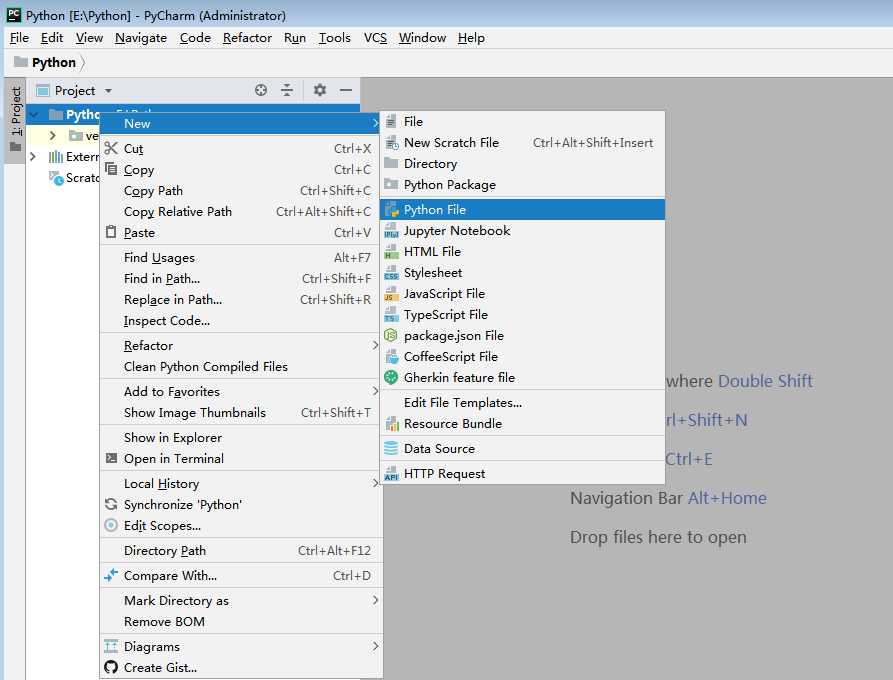Click Edit File Templates...

click(x=522, y=402)
